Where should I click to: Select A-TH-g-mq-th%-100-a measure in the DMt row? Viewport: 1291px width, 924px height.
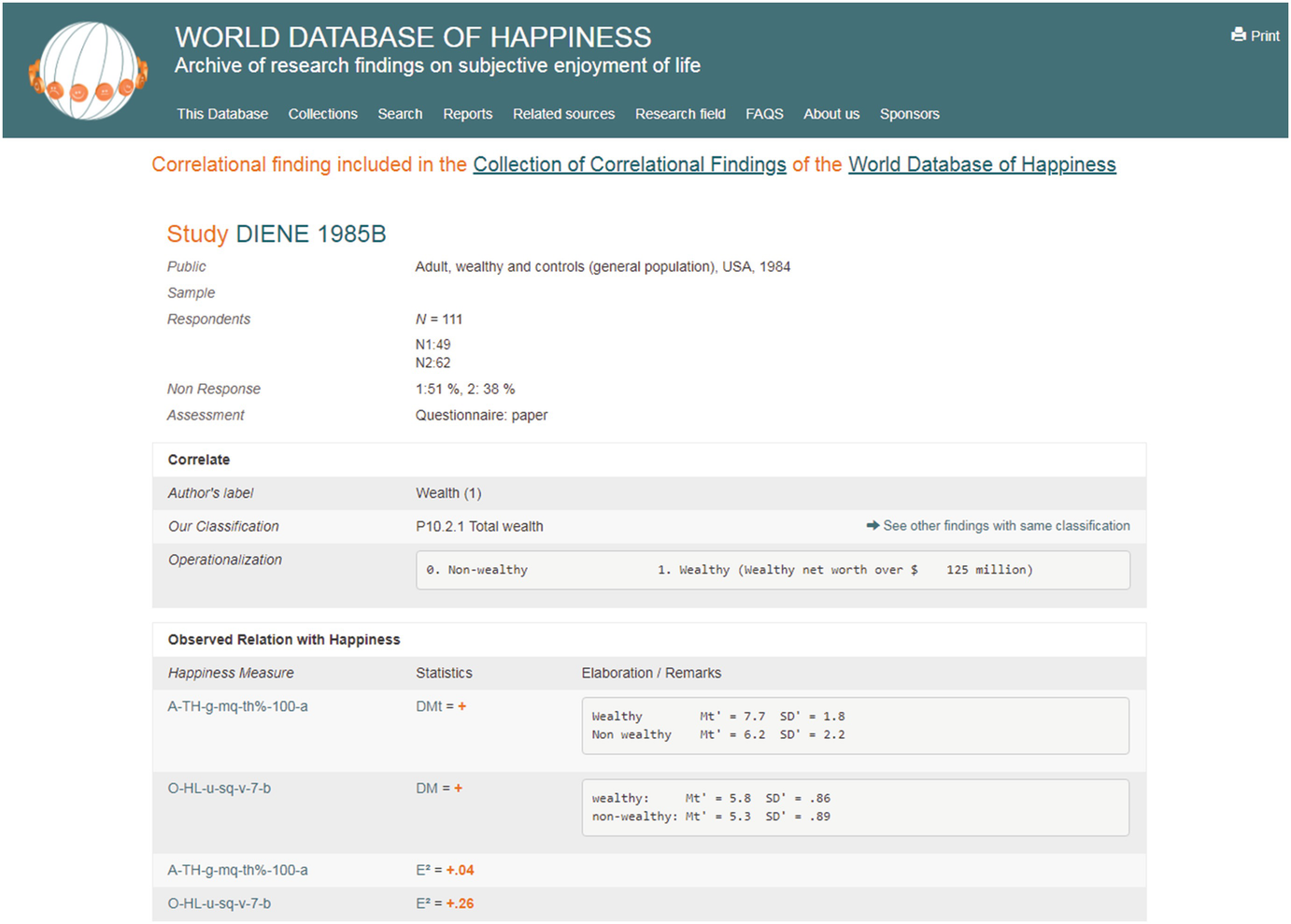(x=237, y=706)
